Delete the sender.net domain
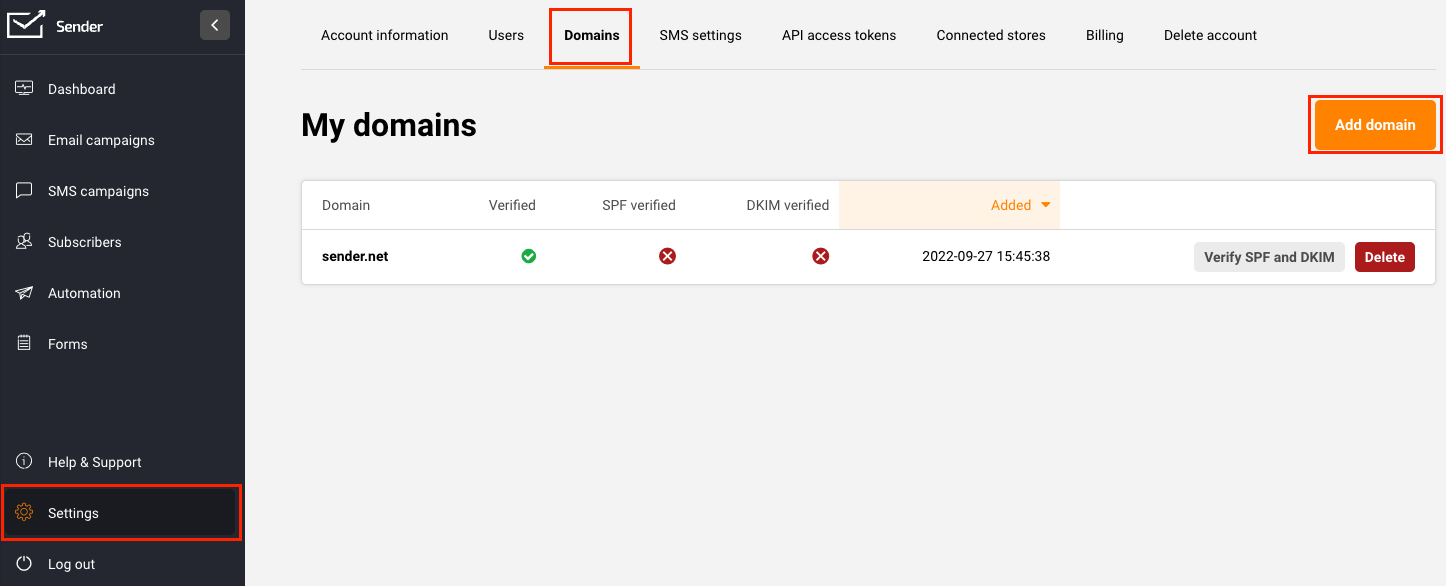 (1385, 257)
